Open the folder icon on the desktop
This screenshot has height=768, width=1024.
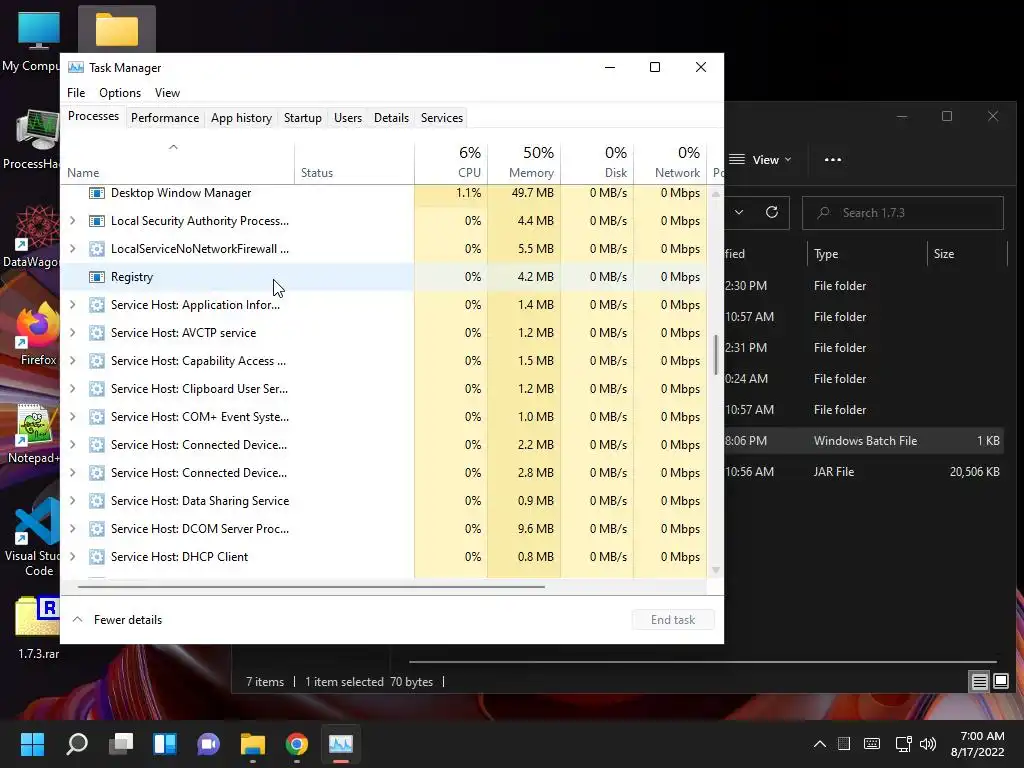click(x=117, y=30)
